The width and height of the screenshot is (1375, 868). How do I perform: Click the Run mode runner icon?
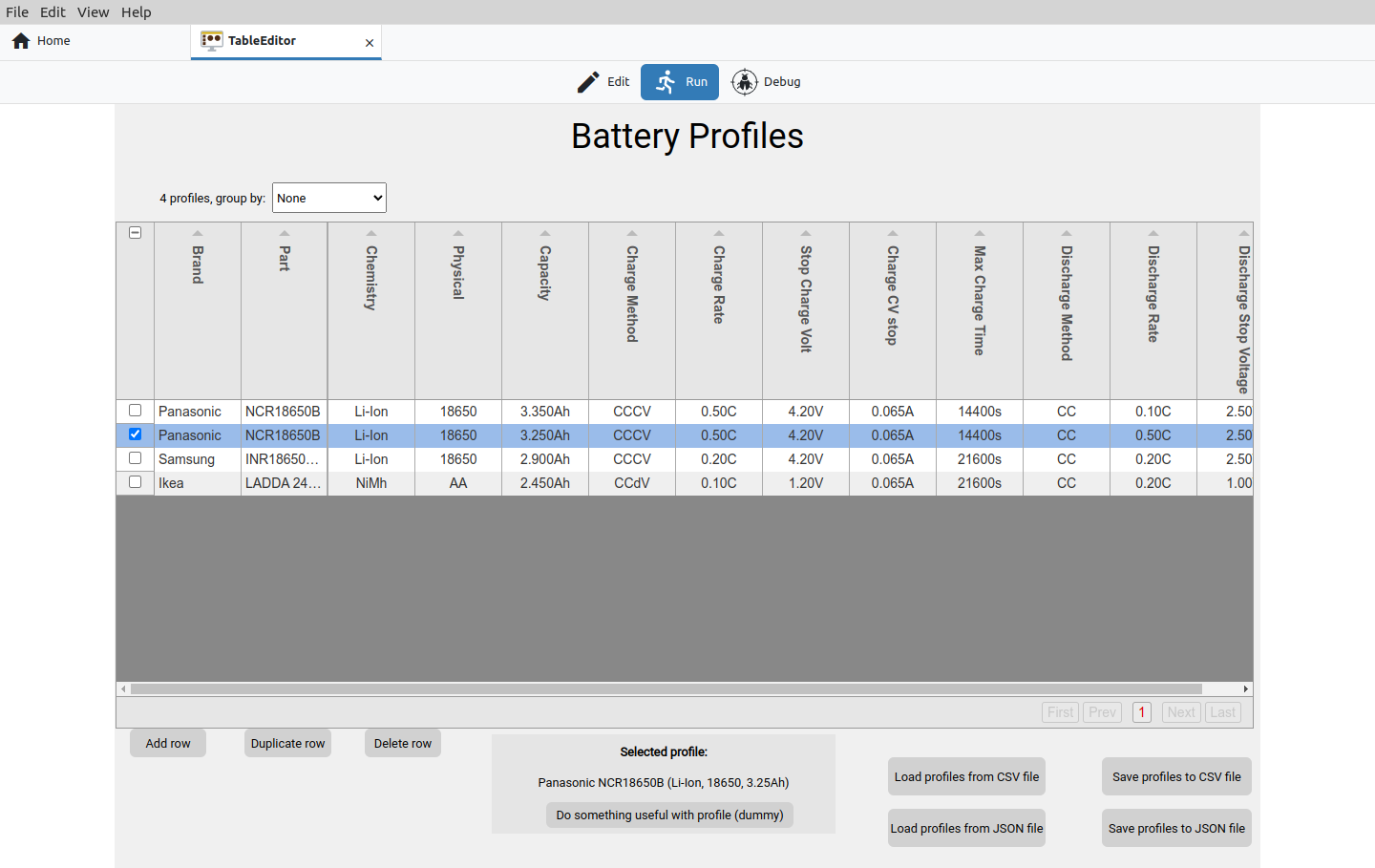(666, 82)
